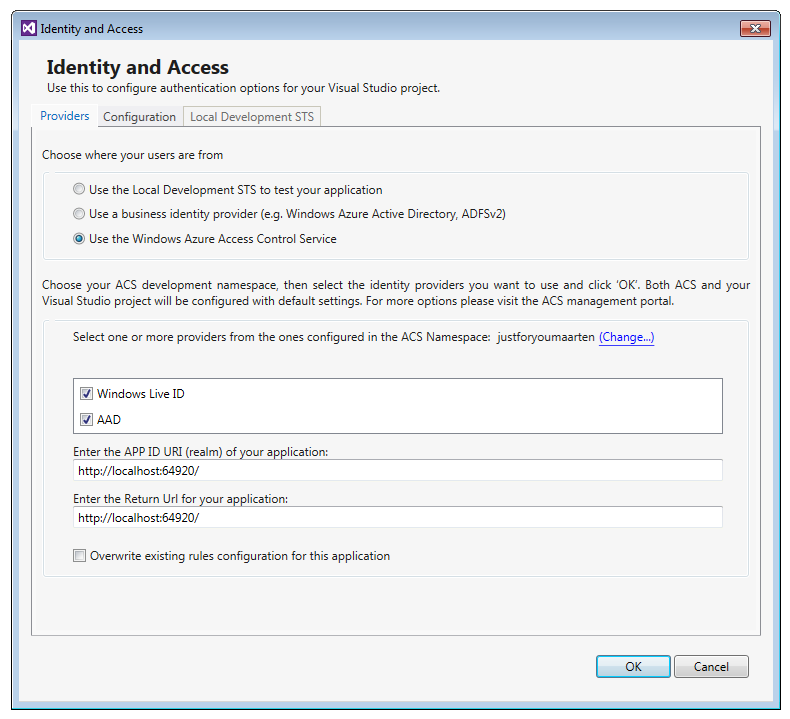This screenshot has height=719, width=790.
Task: Open the Configuration tab
Action: [140, 117]
